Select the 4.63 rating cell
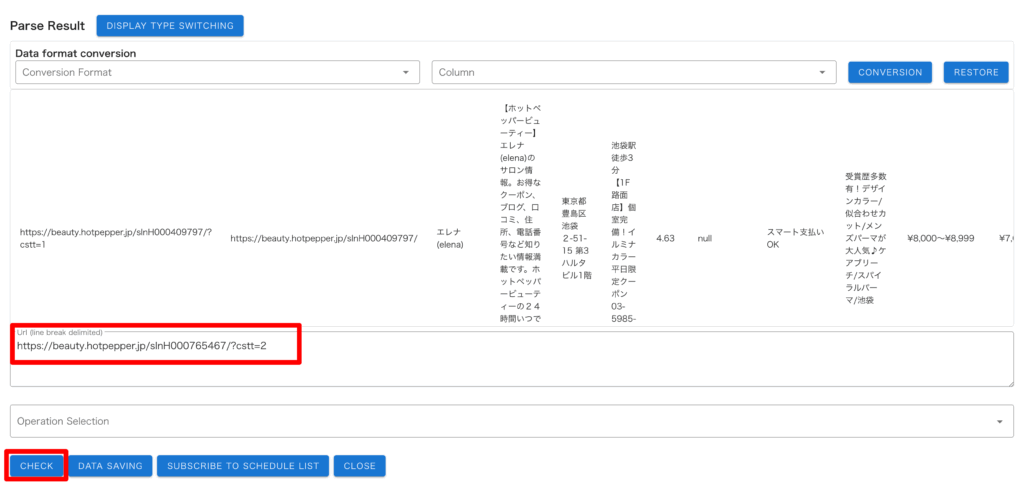The image size is (1024, 485). pos(665,238)
